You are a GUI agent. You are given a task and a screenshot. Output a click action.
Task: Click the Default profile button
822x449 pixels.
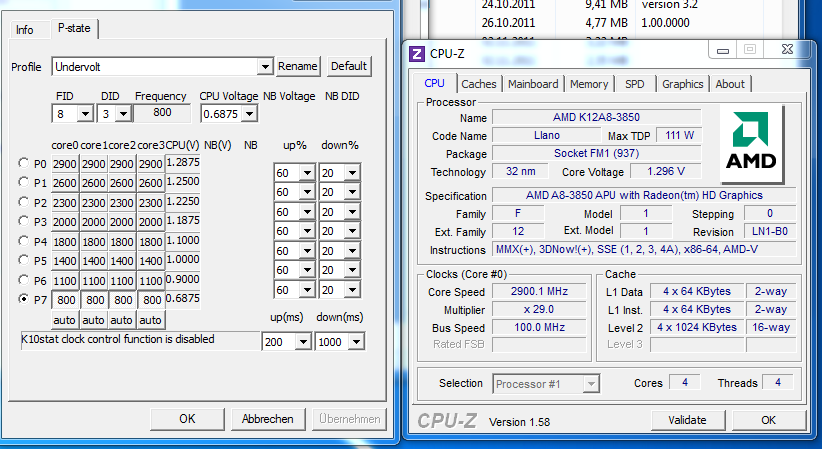coord(349,66)
